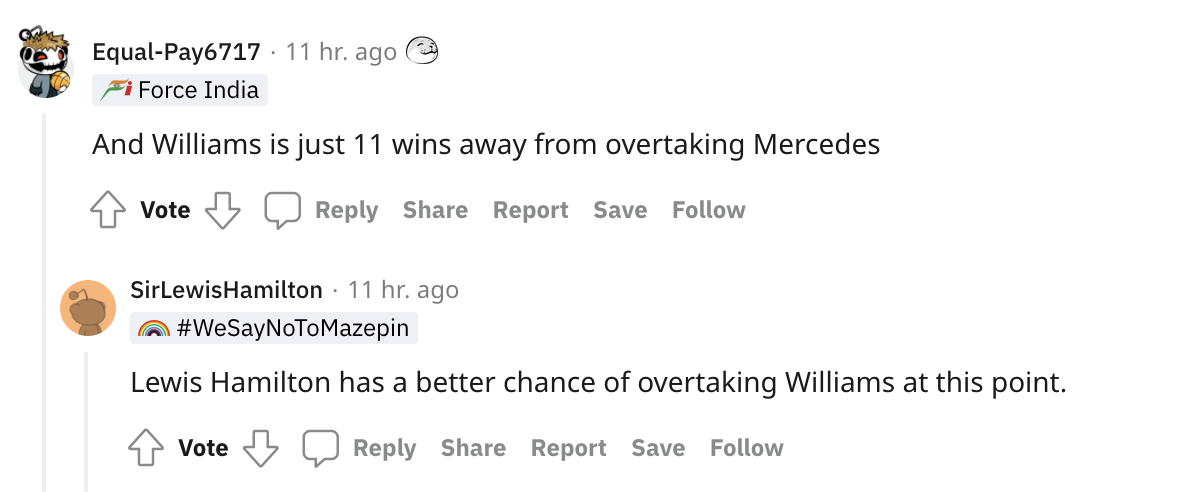The image size is (1188, 492).
Task: Upvote SirLewisHamilton's reply
Action: pyautogui.click(x=147, y=448)
